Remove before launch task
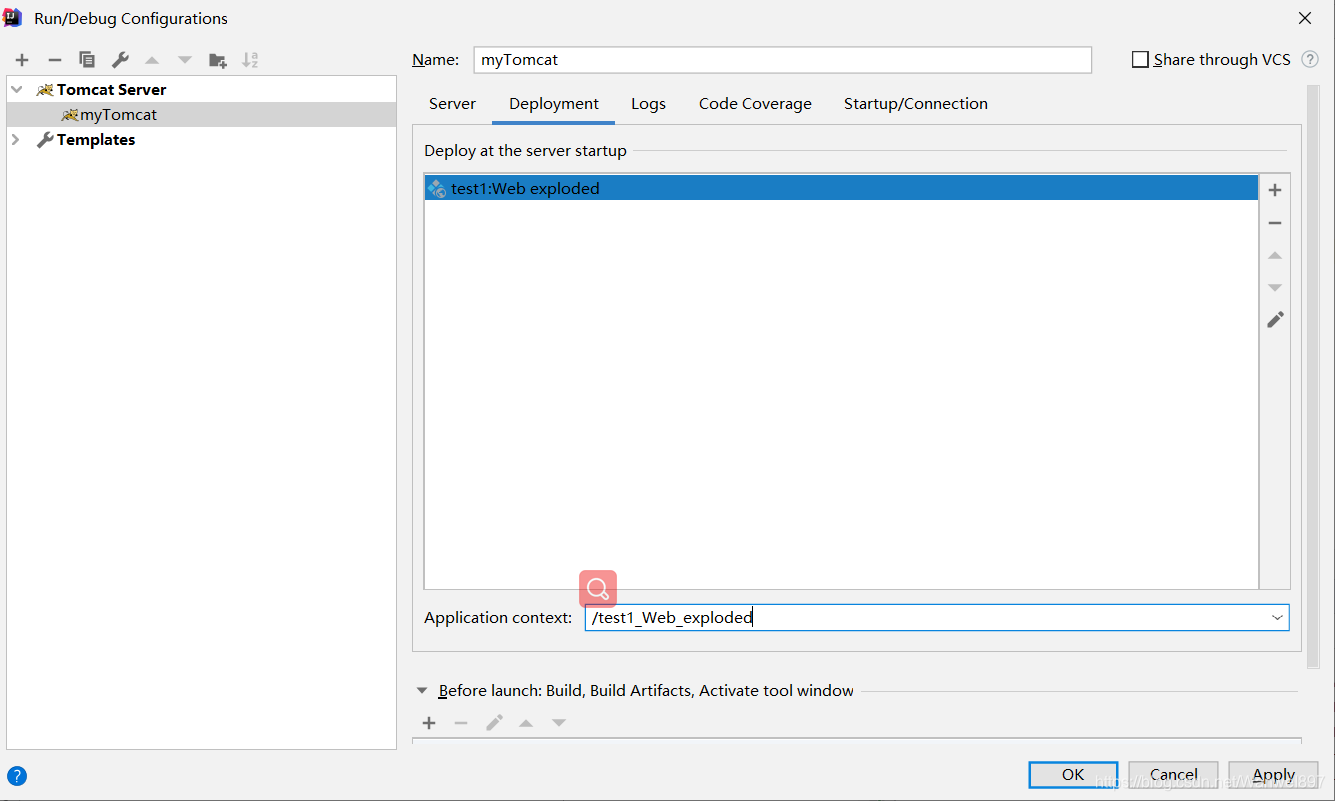 (461, 723)
